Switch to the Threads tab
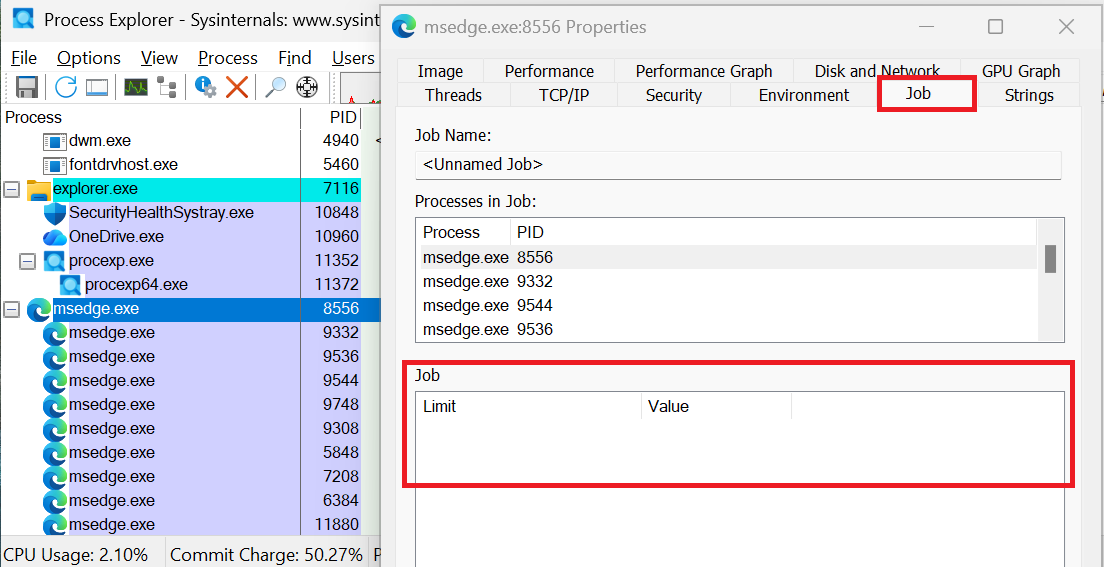This screenshot has width=1104, height=567. tap(453, 95)
